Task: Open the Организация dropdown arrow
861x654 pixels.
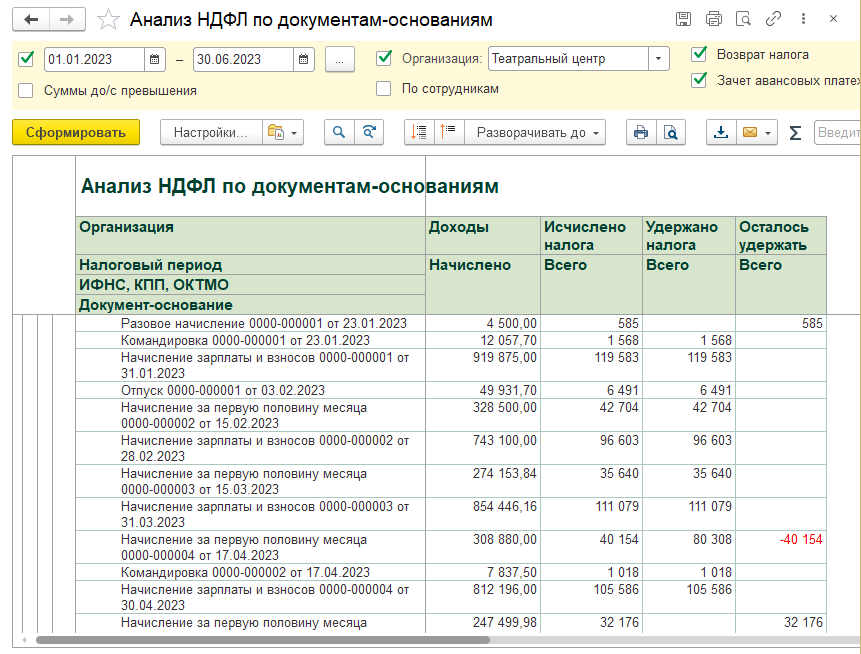Action: click(658, 59)
